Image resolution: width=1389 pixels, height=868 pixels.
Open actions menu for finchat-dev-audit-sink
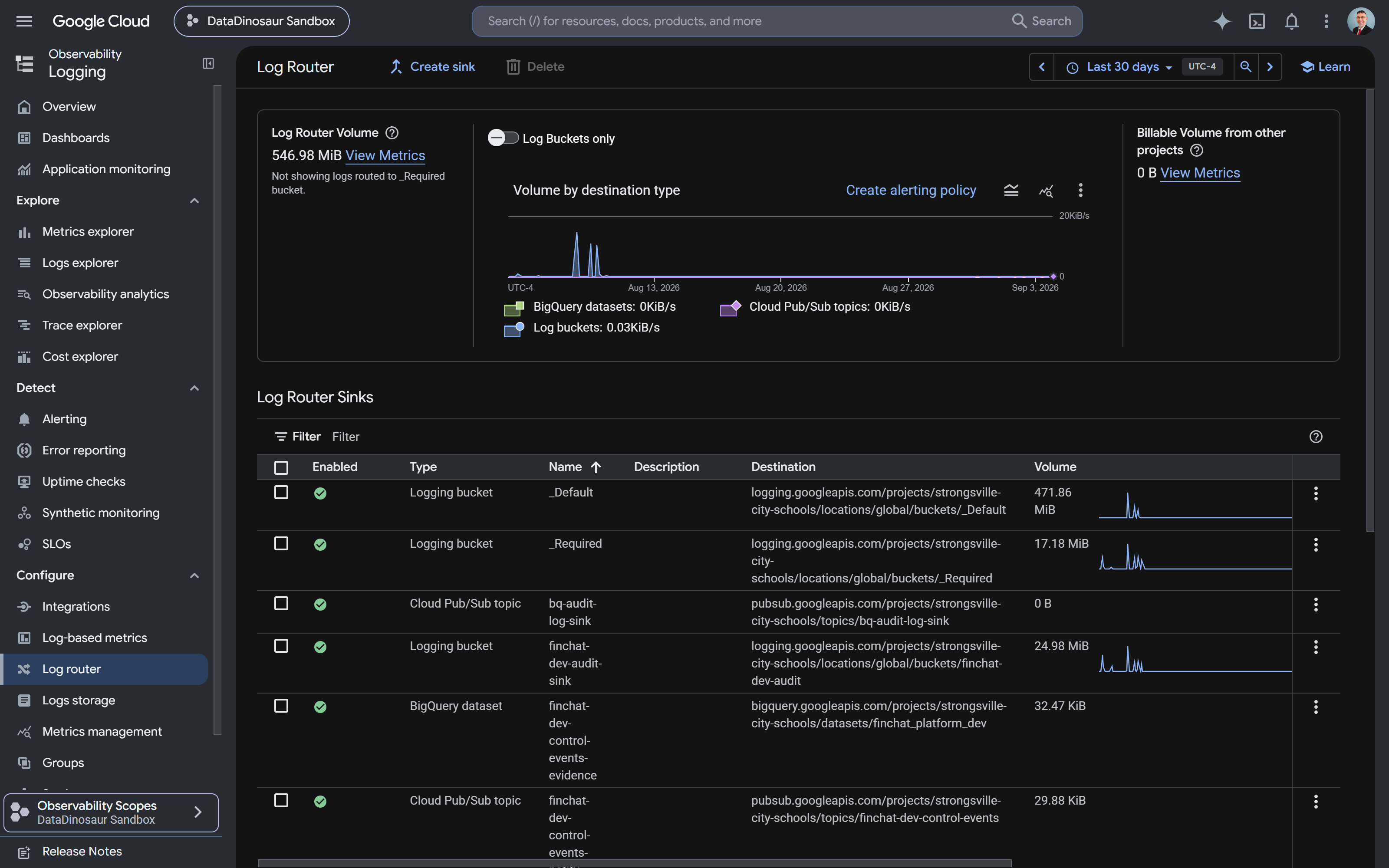point(1316,647)
